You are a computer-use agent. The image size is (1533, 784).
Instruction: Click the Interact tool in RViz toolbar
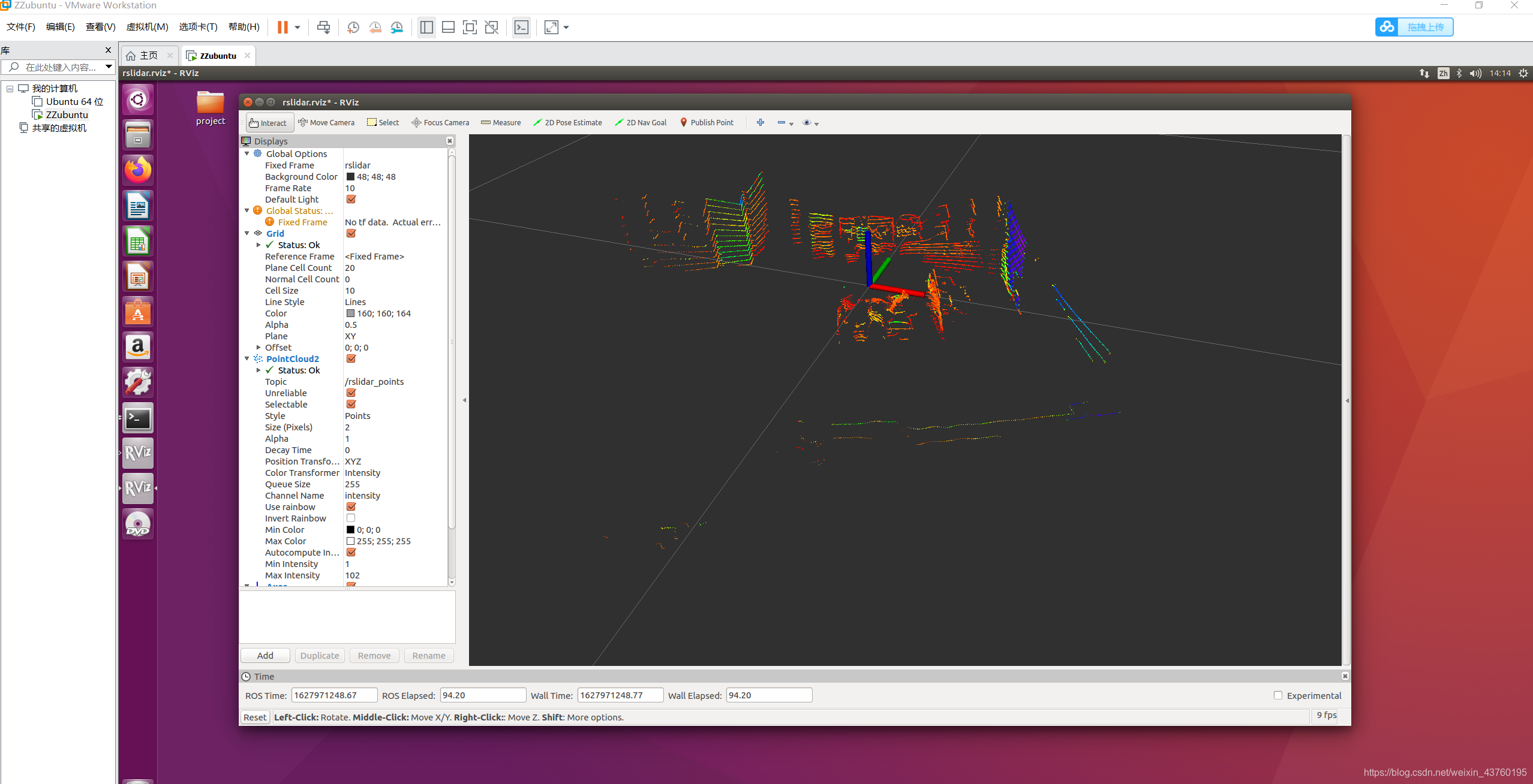pyautogui.click(x=269, y=122)
